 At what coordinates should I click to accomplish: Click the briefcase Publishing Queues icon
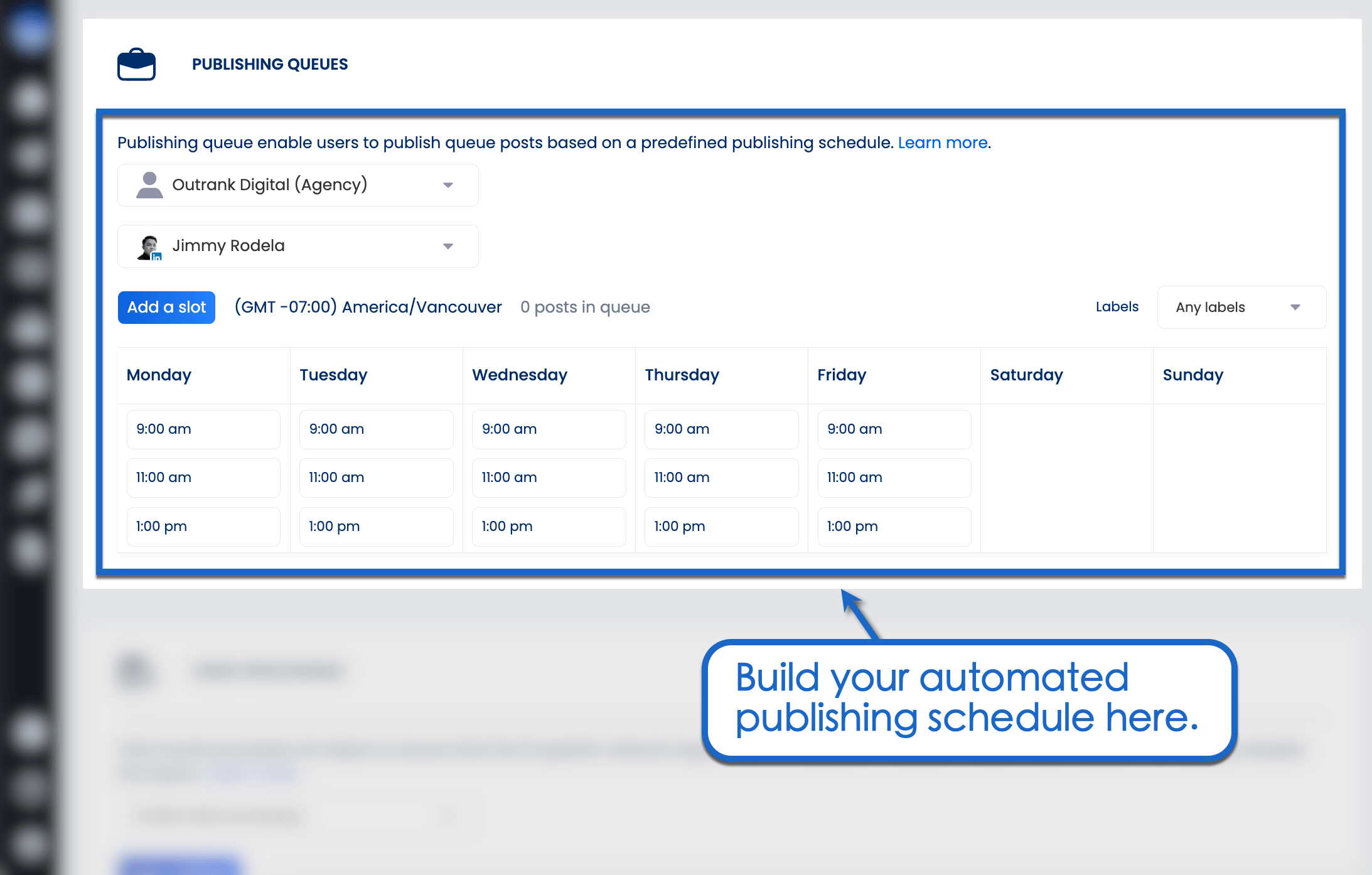[x=136, y=63]
